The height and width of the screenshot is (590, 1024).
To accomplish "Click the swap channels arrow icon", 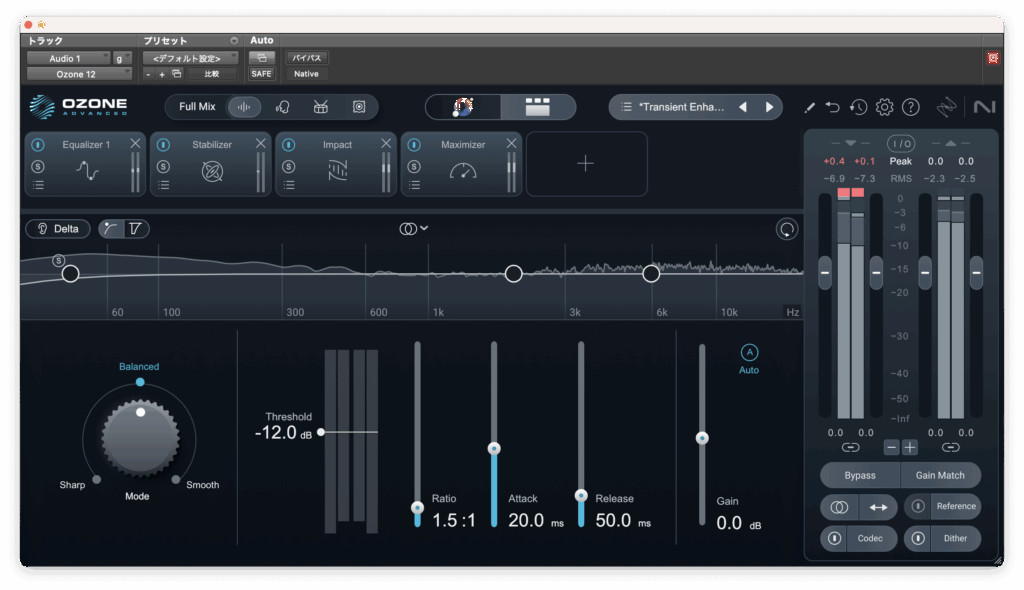I will coord(877,507).
